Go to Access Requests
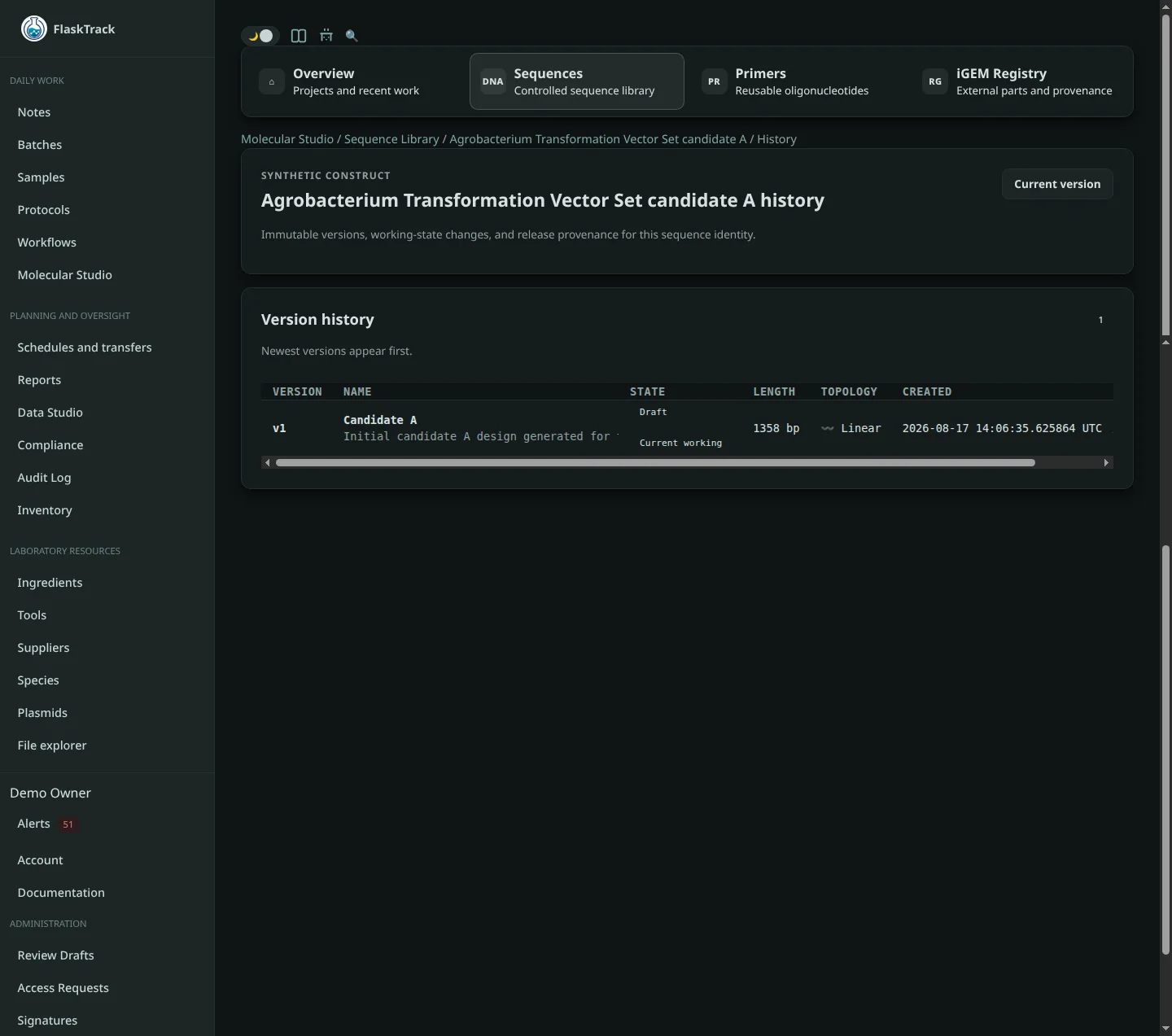The image size is (1172, 1036). click(x=63, y=988)
